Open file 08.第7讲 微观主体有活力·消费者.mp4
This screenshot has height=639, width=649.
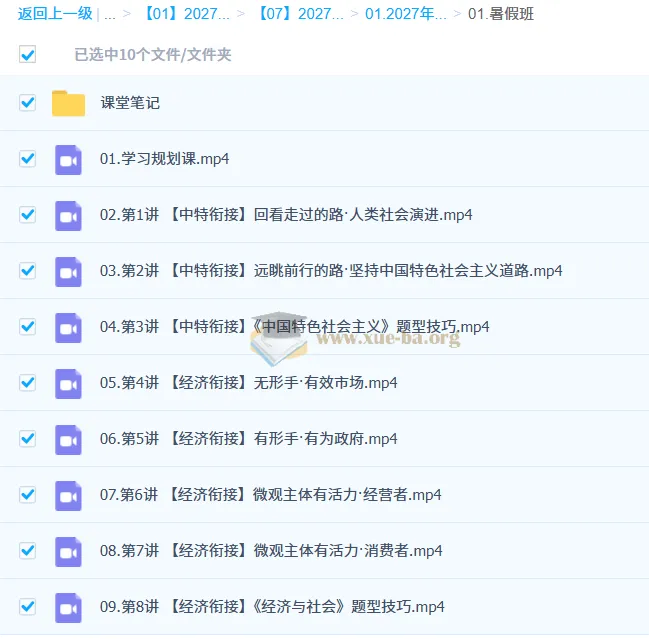[x=271, y=550]
